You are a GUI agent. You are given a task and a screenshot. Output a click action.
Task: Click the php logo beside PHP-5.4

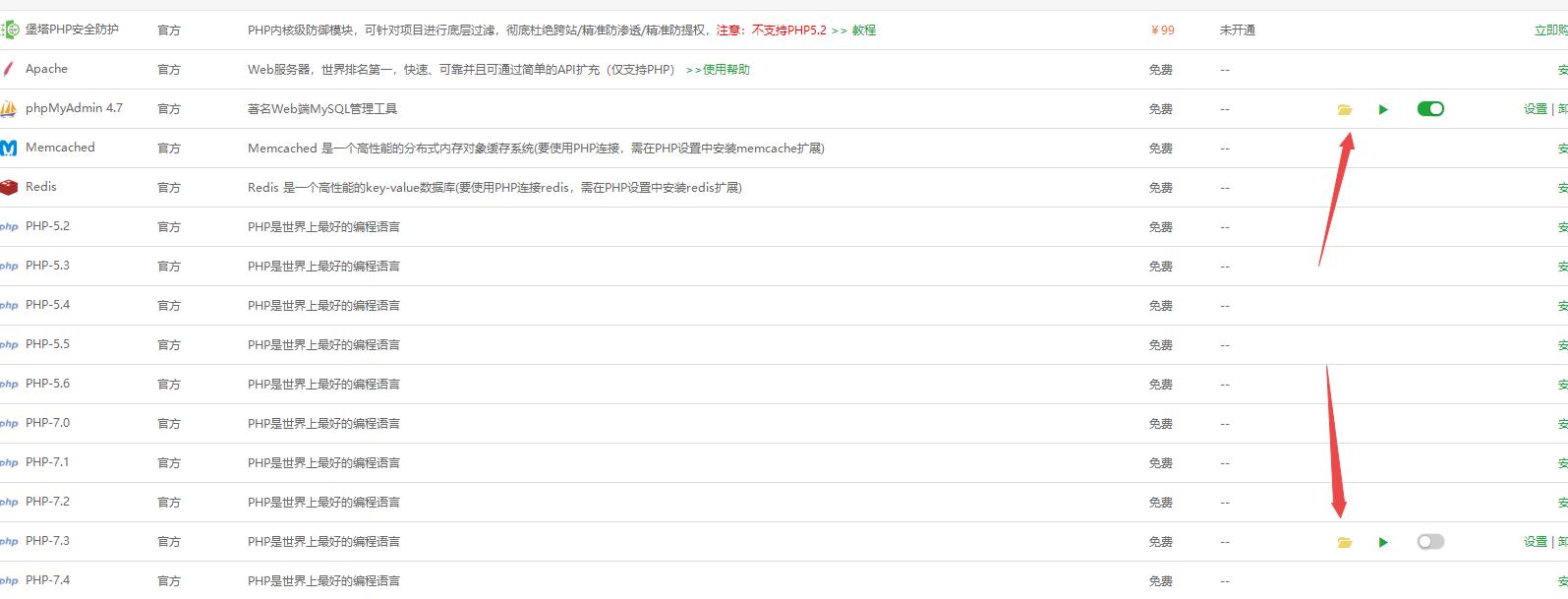(9, 306)
